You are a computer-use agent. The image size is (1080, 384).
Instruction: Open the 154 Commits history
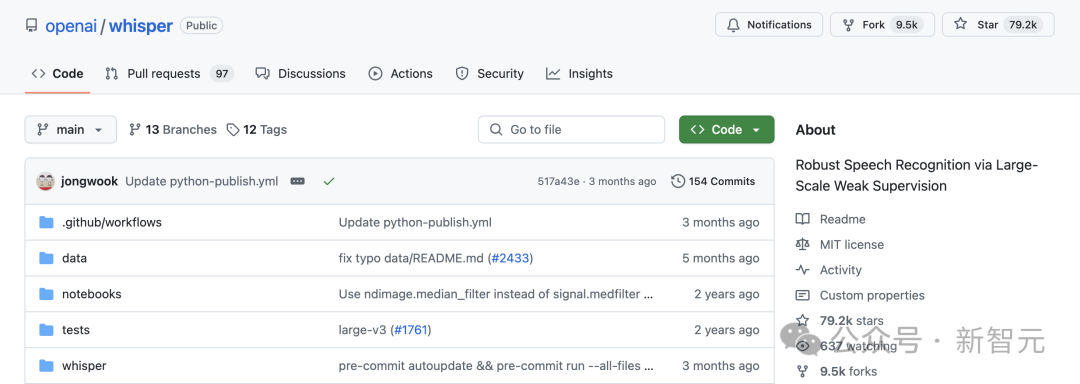[x=713, y=182]
